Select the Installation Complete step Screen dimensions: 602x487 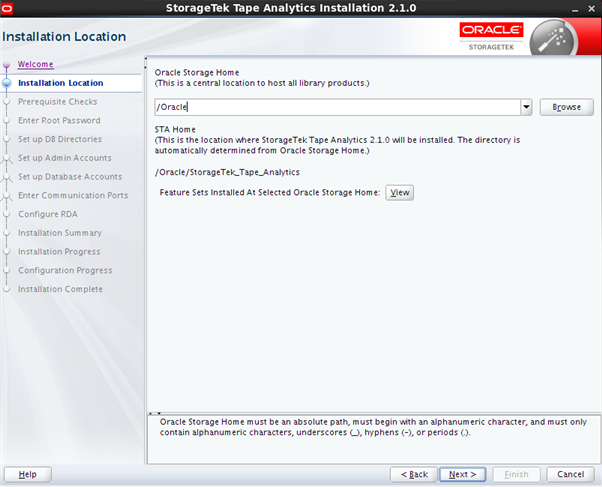pyautogui.click(x=60, y=289)
